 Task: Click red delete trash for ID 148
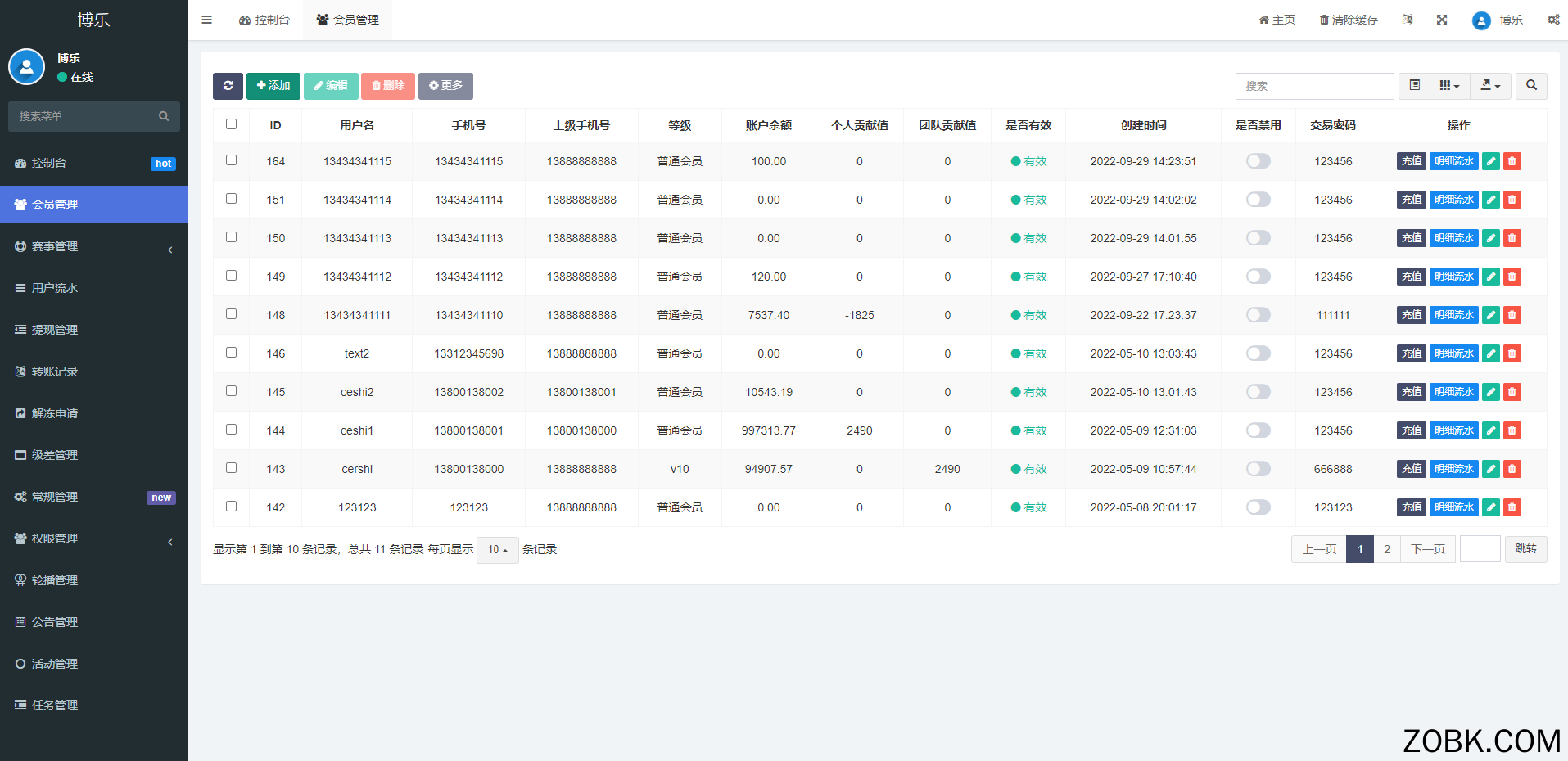(1512, 315)
